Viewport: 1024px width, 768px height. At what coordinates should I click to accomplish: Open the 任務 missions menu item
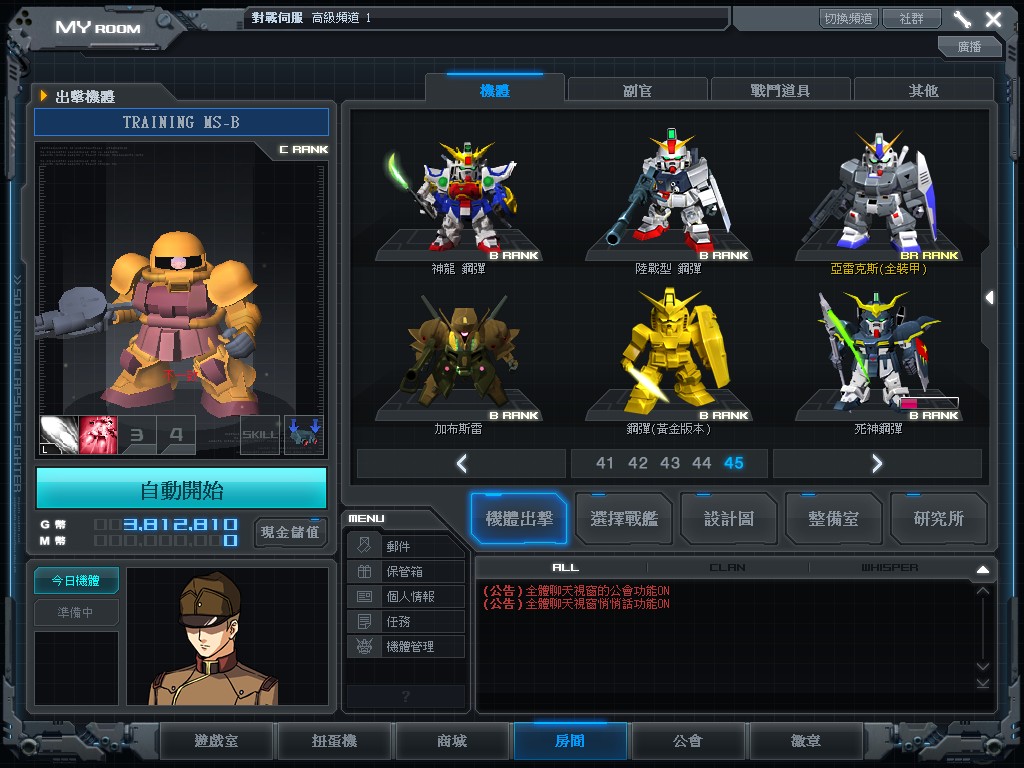pyautogui.click(x=406, y=621)
